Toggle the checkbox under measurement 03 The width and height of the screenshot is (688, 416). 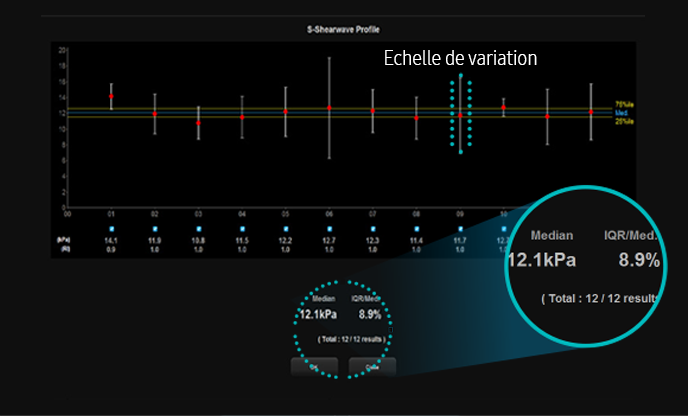[x=198, y=227]
